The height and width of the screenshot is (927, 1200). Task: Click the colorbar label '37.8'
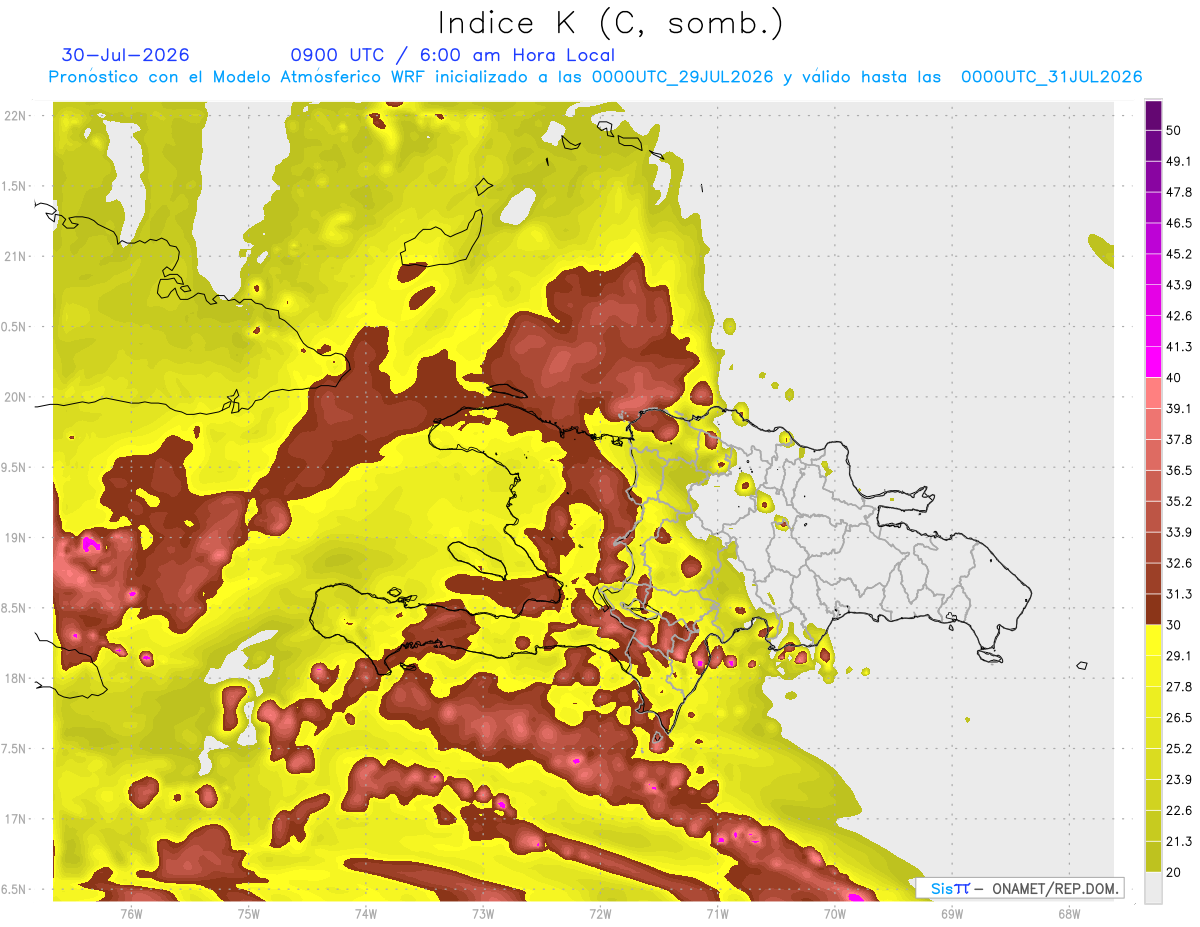tap(1179, 439)
